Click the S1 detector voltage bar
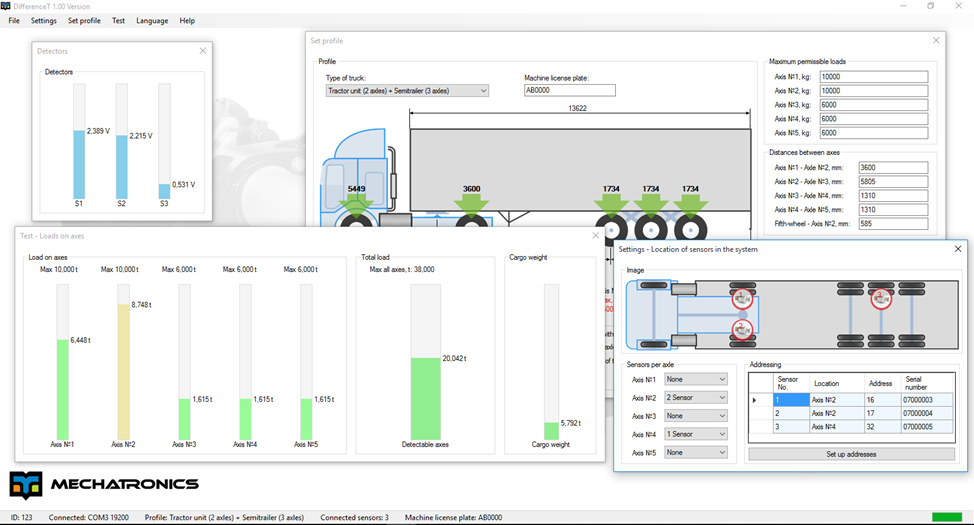 click(79, 164)
